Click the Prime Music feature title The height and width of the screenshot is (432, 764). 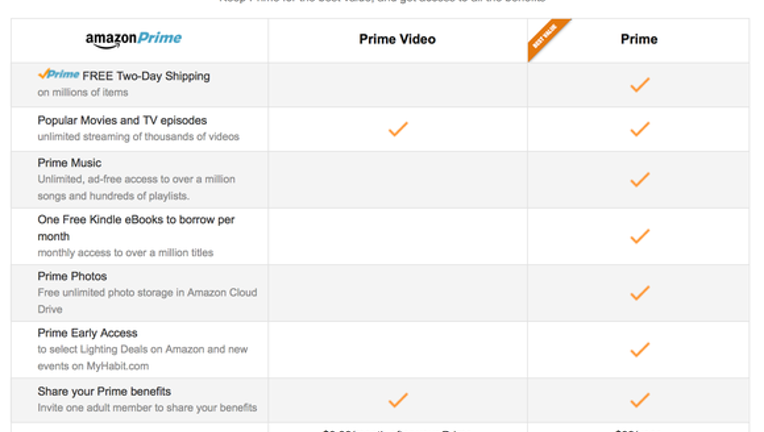coord(70,163)
